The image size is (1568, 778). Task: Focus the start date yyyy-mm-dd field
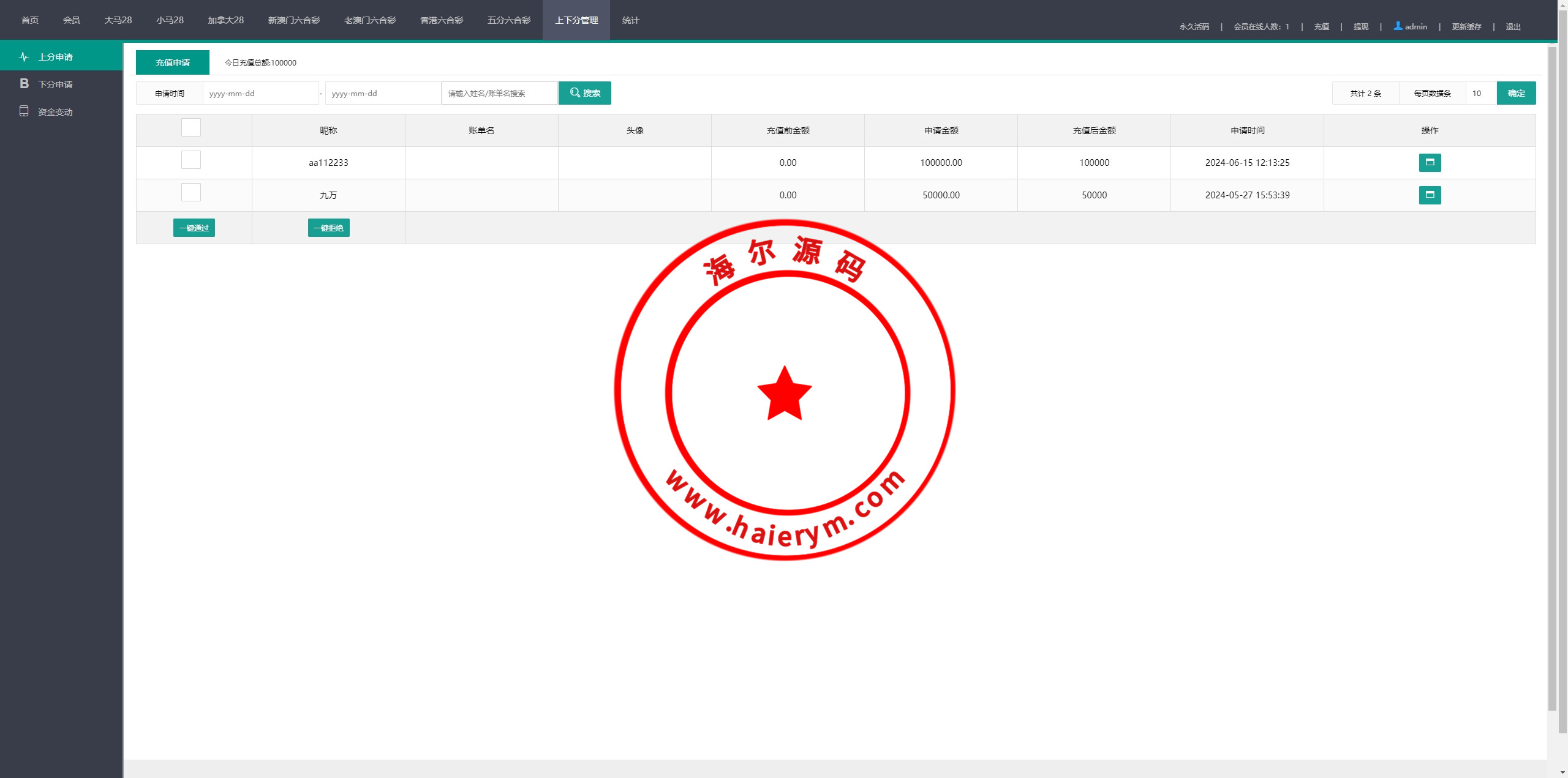pos(260,93)
